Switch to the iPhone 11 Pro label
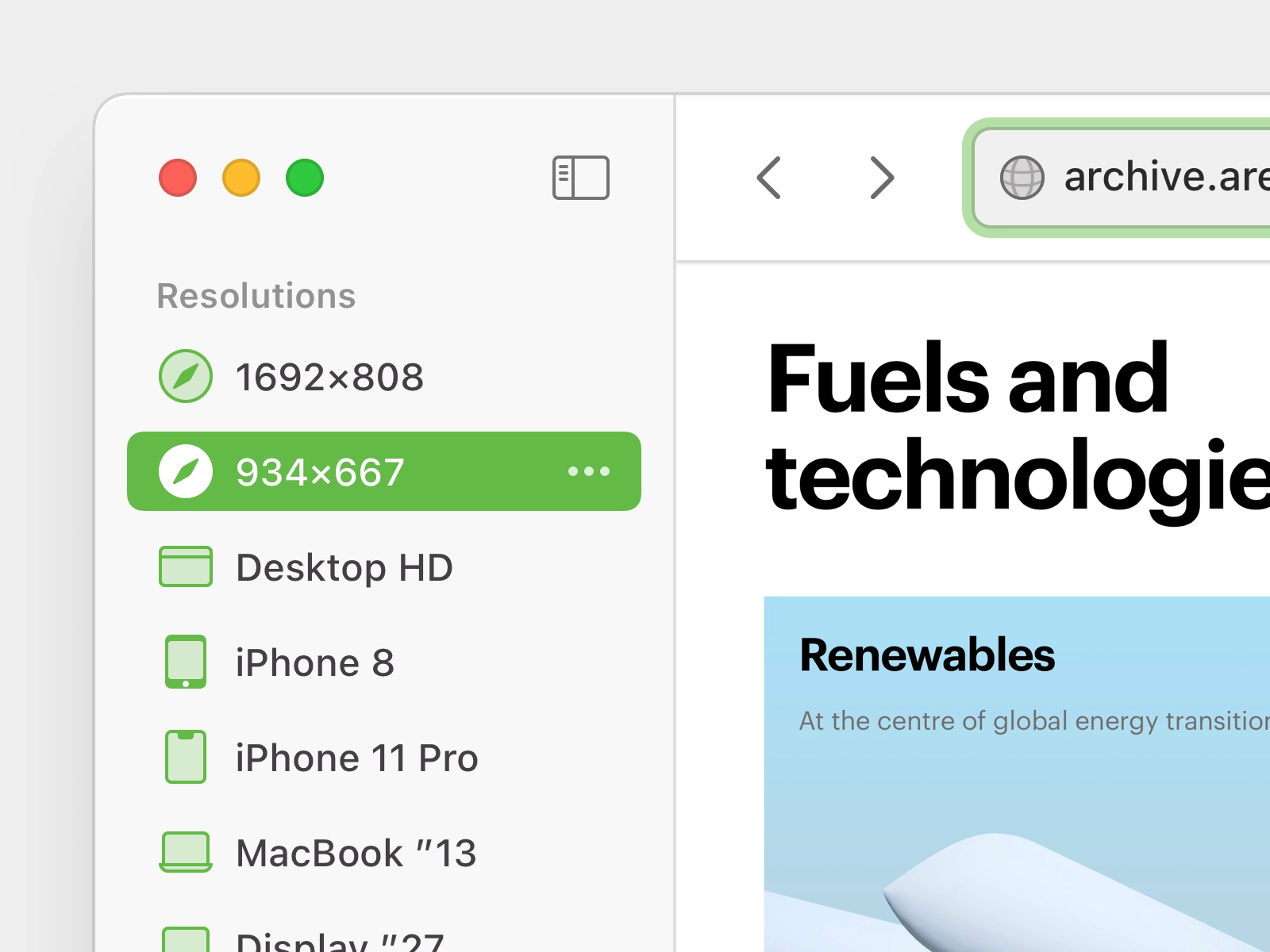This screenshot has width=1270, height=952. click(x=356, y=758)
